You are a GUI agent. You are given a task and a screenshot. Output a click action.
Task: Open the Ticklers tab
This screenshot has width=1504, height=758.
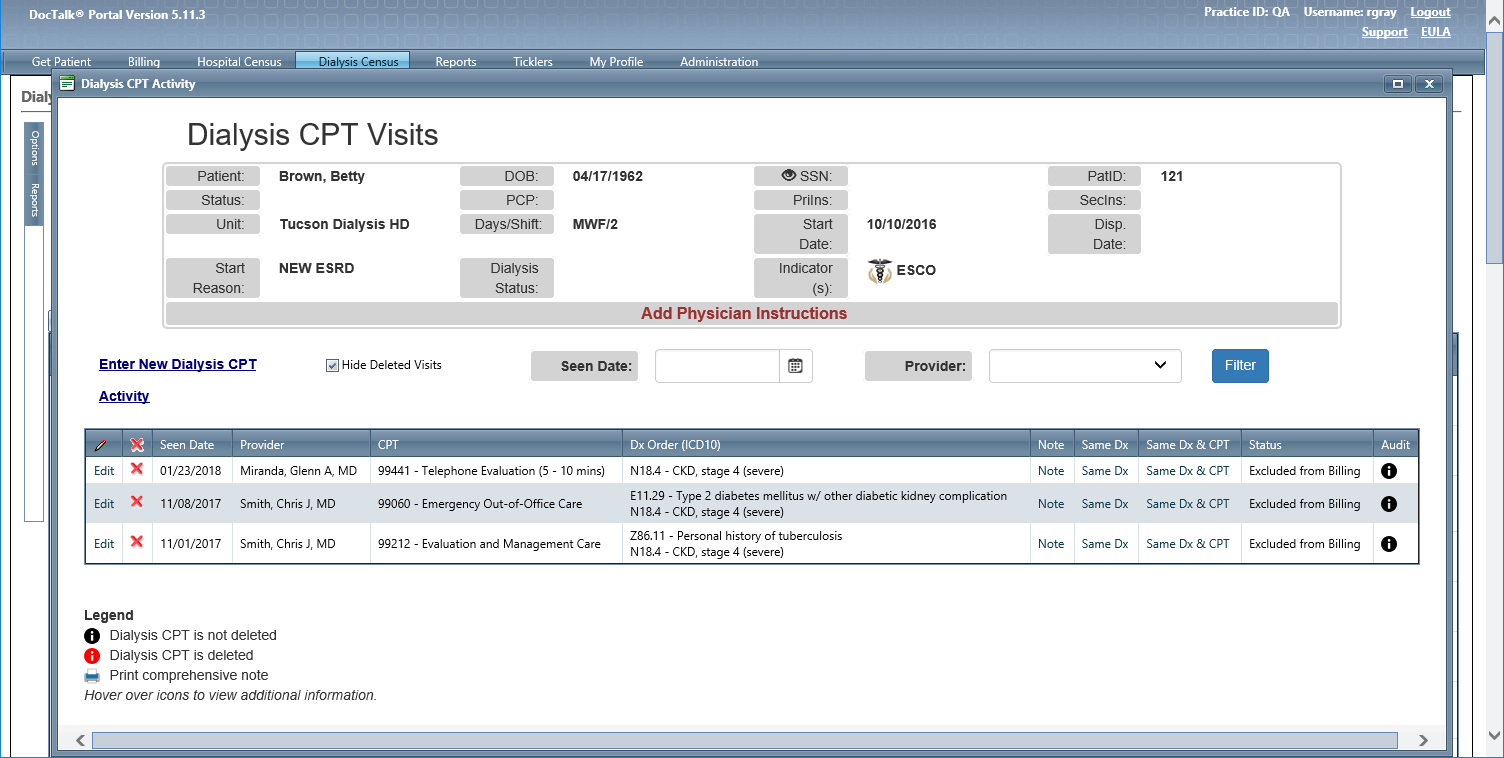tap(532, 62)
